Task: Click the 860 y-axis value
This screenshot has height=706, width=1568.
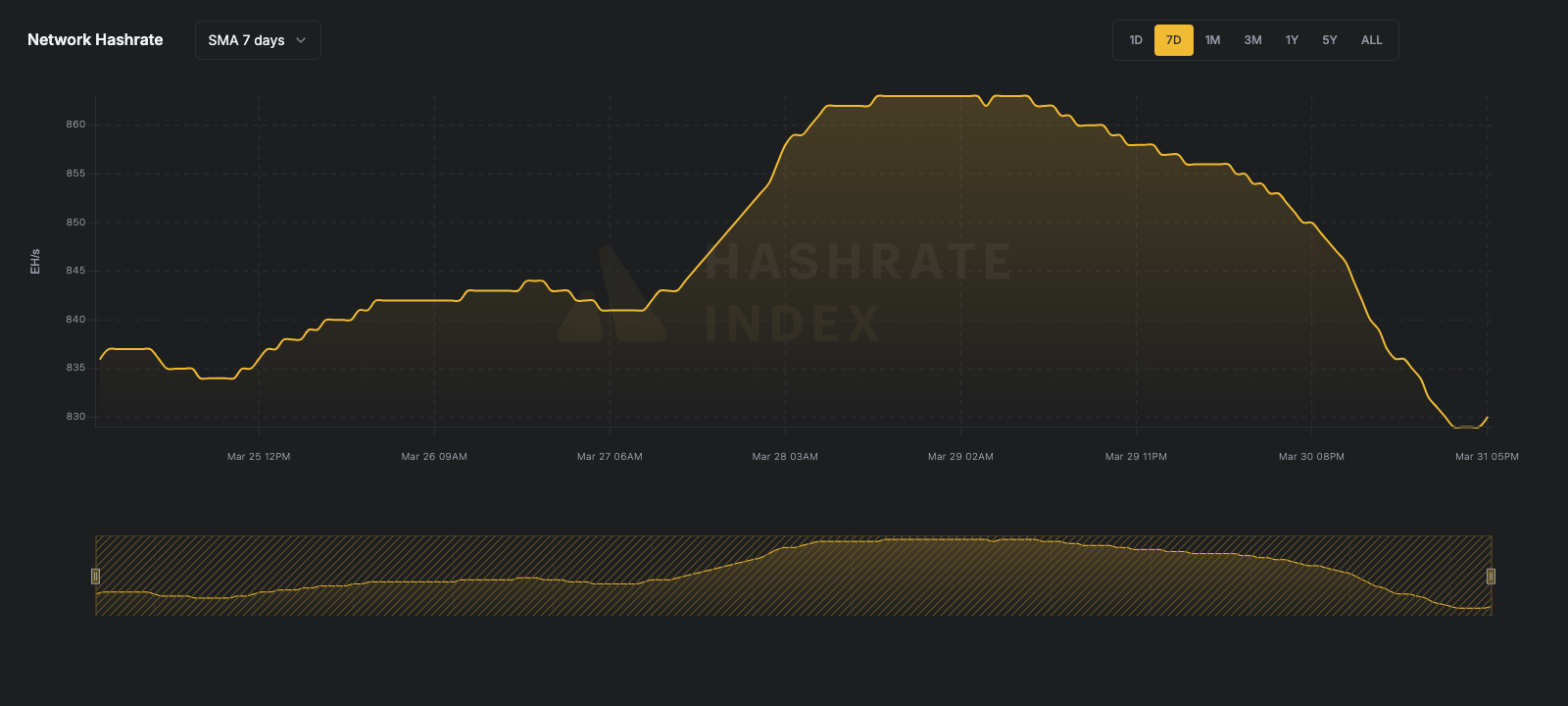Action: click(x=75, y=125)
